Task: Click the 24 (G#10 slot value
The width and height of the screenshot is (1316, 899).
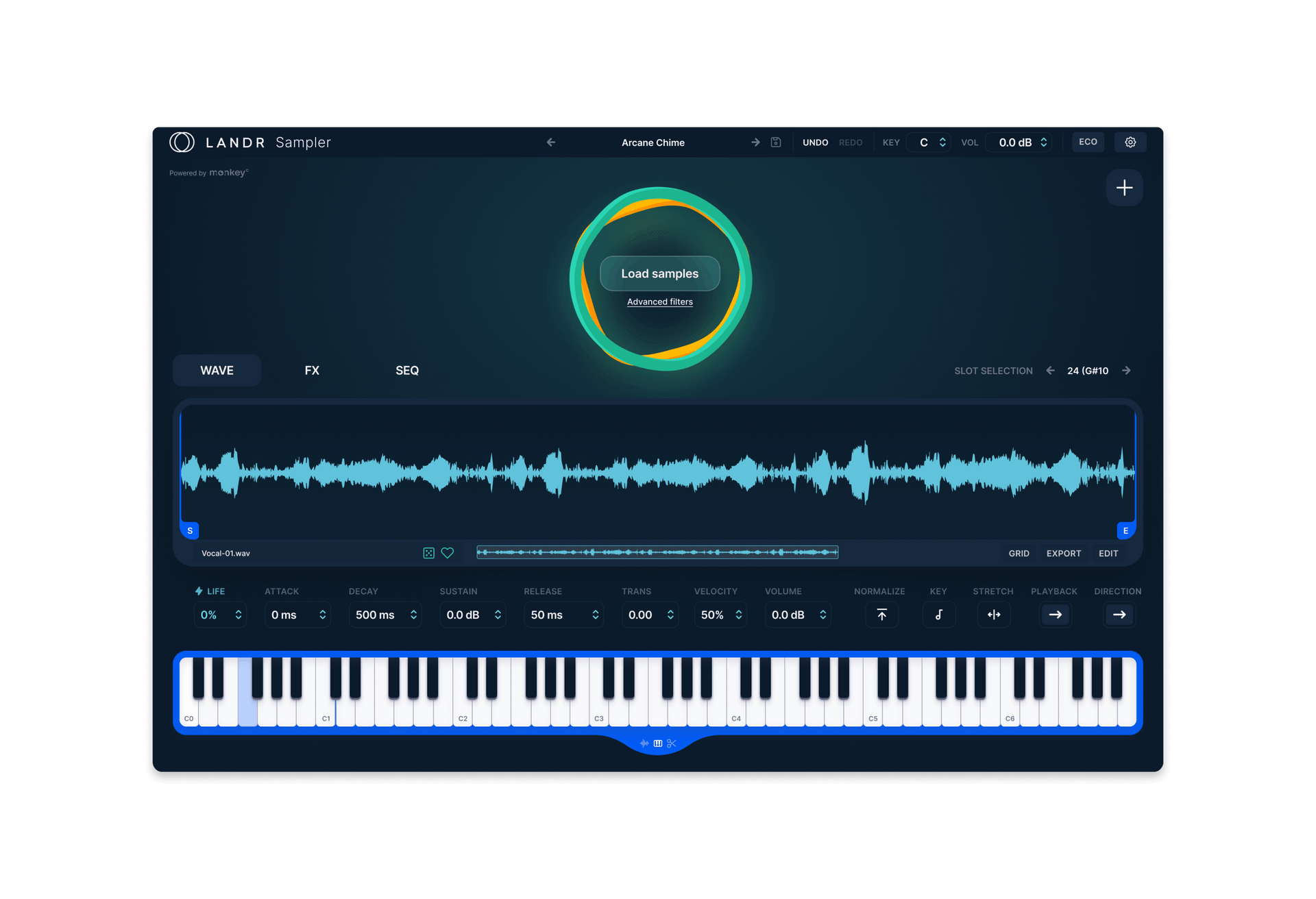Action: point(1088,371)
